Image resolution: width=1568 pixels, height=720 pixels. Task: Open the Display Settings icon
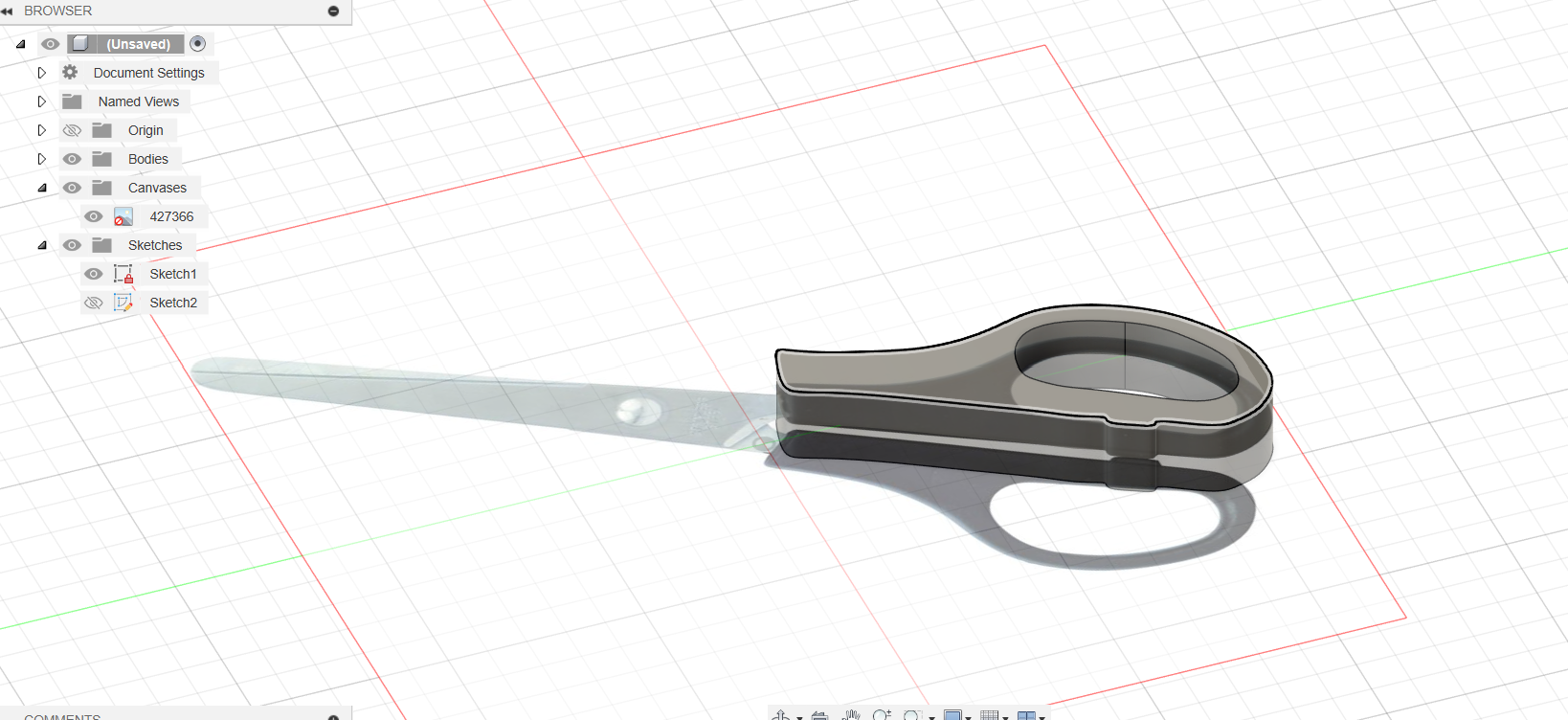pyautogui.click(x=952, y=715)
